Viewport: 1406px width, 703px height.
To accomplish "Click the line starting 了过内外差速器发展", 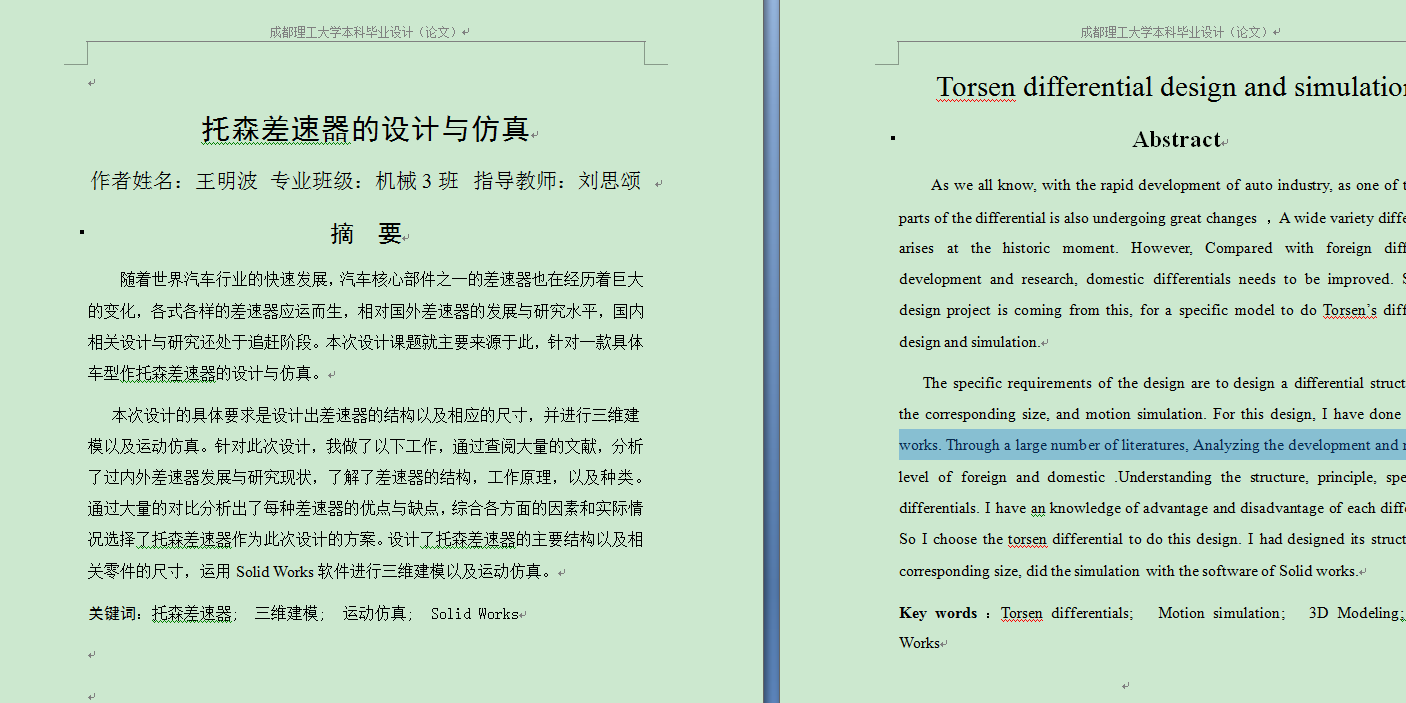I will click(x=366, y=477).
